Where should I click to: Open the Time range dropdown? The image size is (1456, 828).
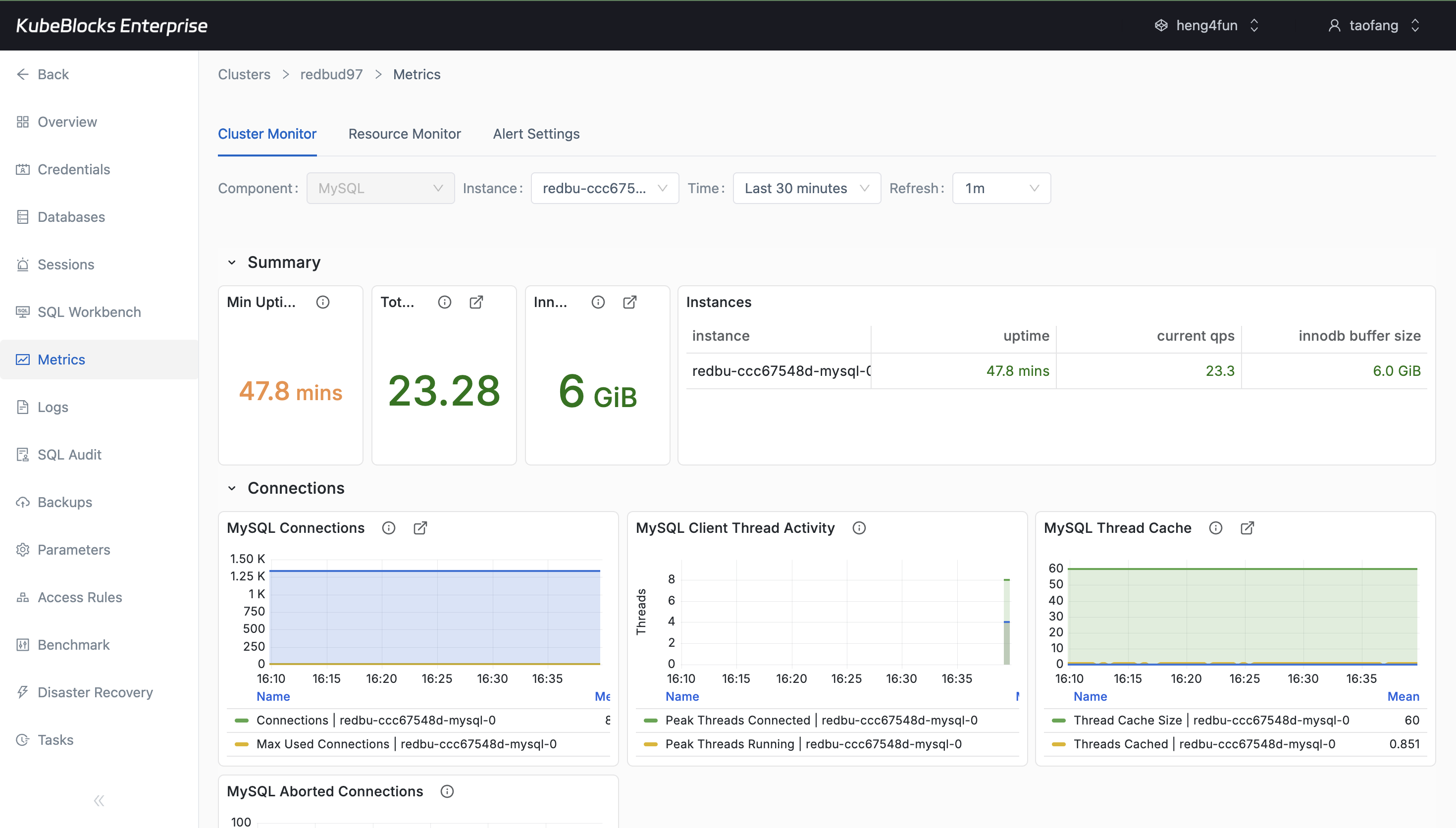[806, 188]
